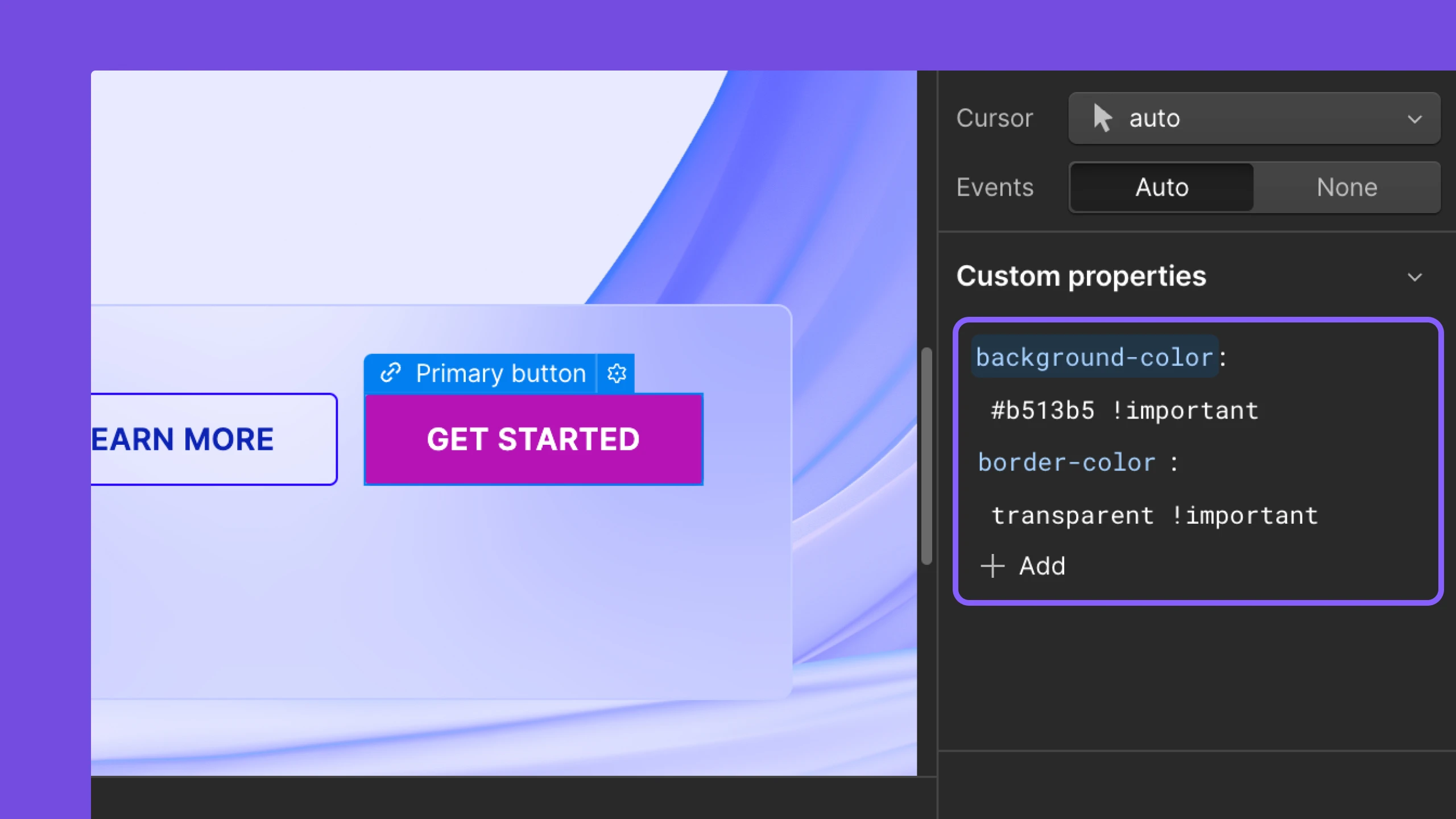Edit the transparent !important value
Image resolution: width=1456 pixels, height=819 pixels.
click(1154, 515)
